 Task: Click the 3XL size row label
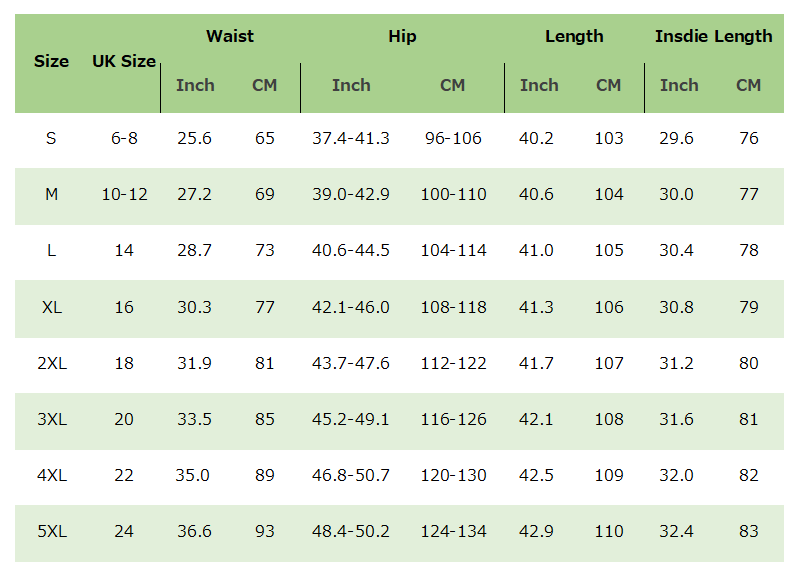point(52,419)
